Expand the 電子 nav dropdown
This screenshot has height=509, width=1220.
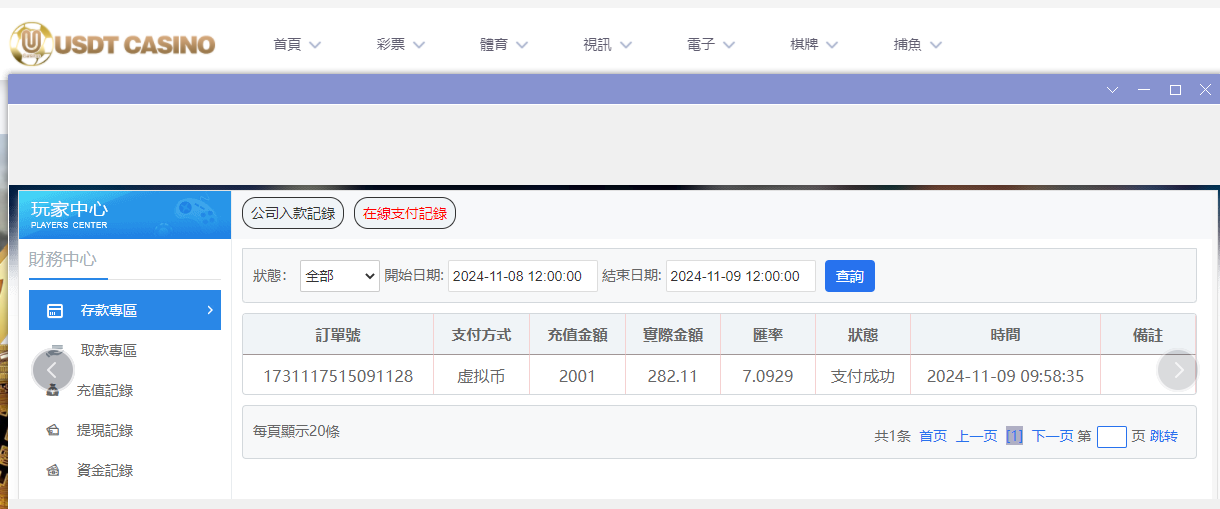(711, 45)
